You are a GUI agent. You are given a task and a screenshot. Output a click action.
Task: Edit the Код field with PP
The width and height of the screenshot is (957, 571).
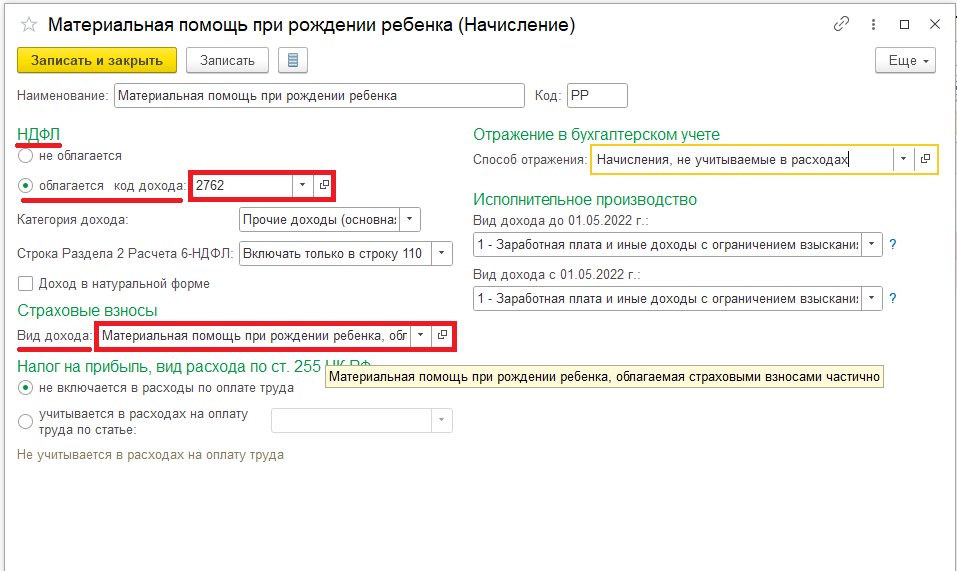[597, 96]
